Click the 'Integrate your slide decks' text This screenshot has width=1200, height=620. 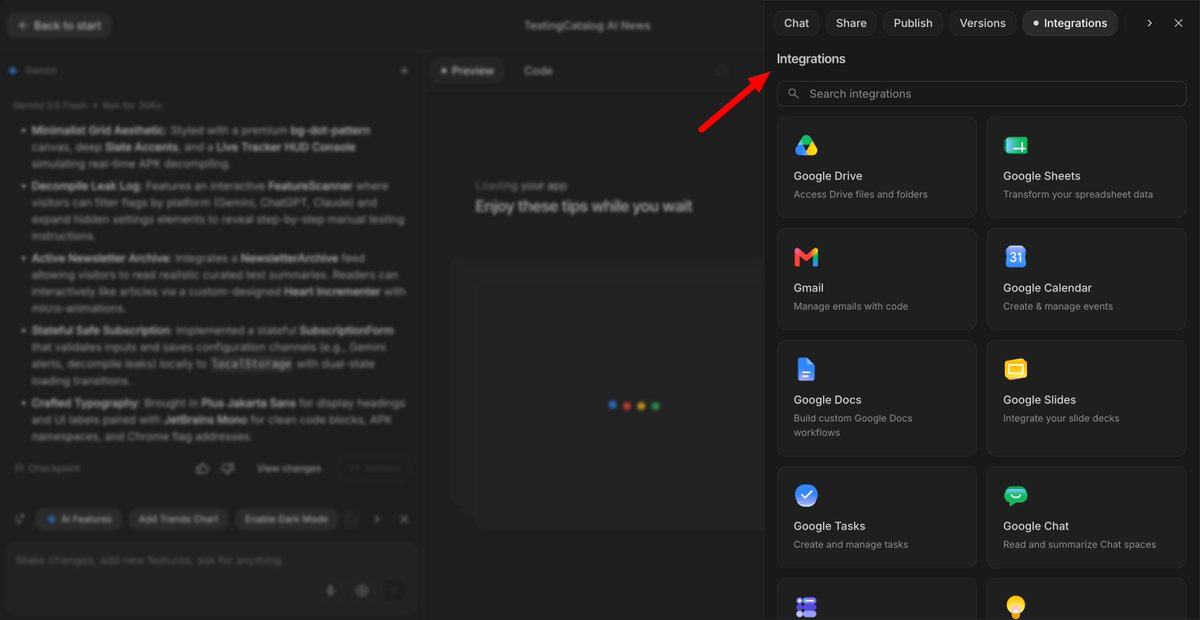click(1061, 419)
